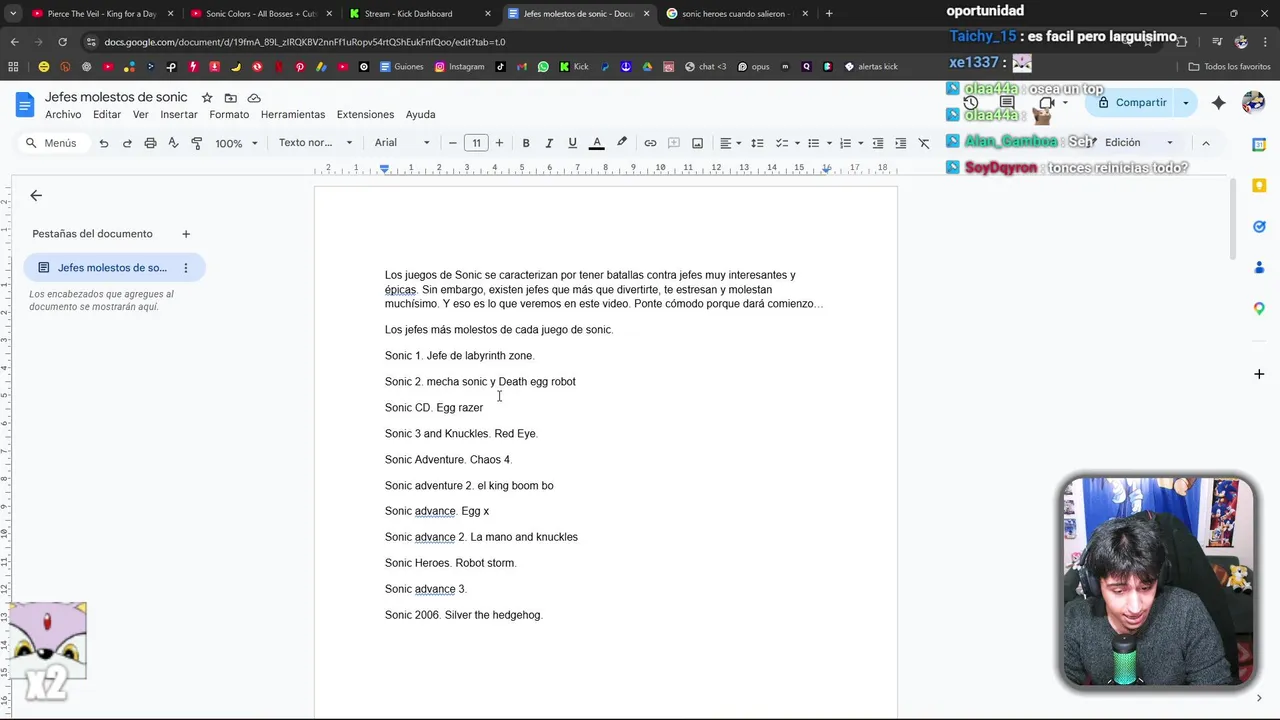Open the Google Maps side panel icon

coord(1259,309)
